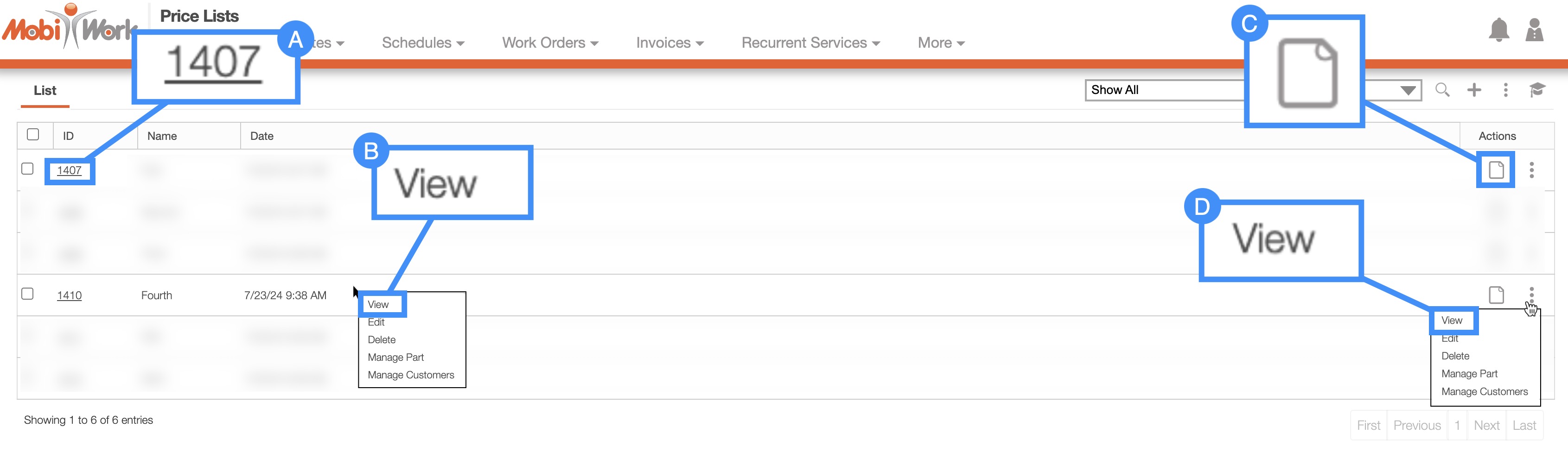Click the search magnifier icon
The height and width of the screenshot is (465, 1568).
(1442, 90)
